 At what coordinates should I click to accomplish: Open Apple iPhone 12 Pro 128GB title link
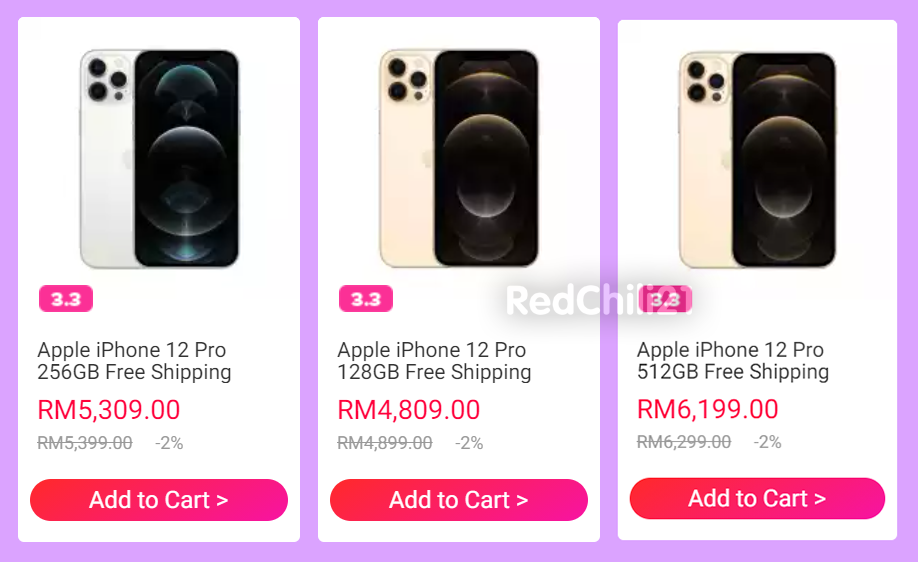(434, 361)
